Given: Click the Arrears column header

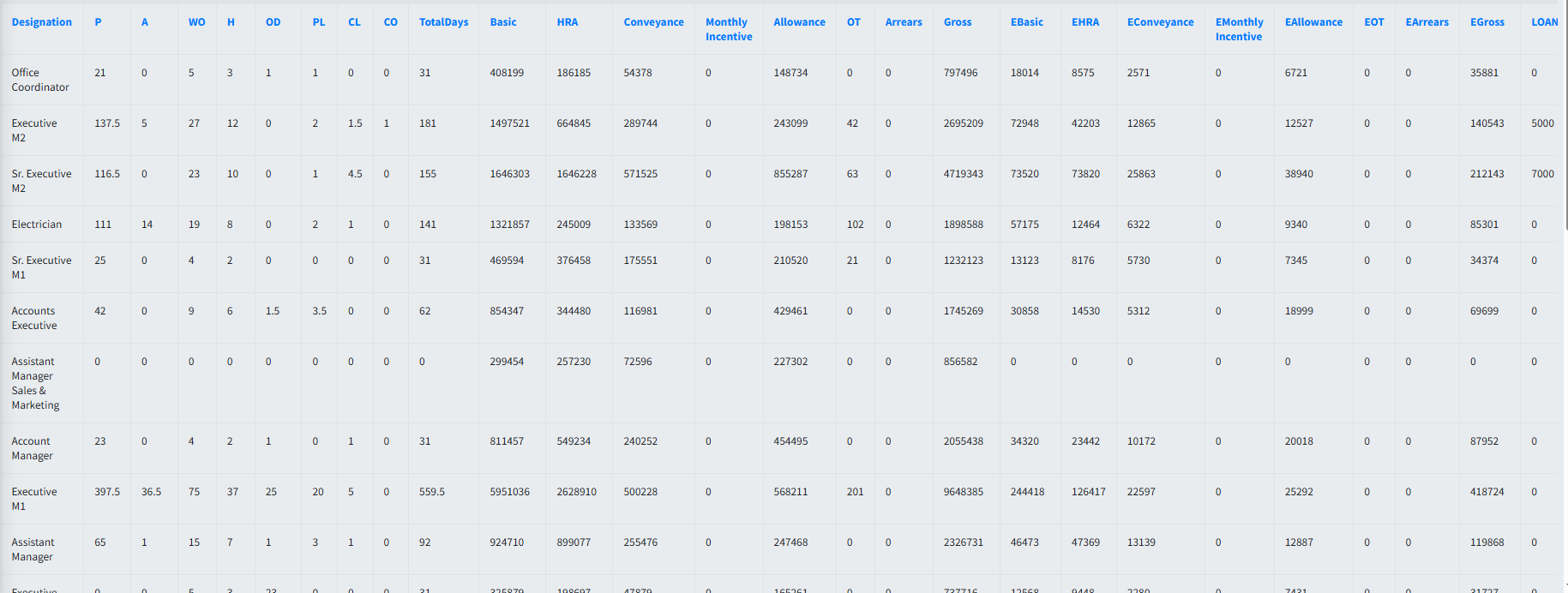Looking at the screenshot, I should click(x=904, y=22).
